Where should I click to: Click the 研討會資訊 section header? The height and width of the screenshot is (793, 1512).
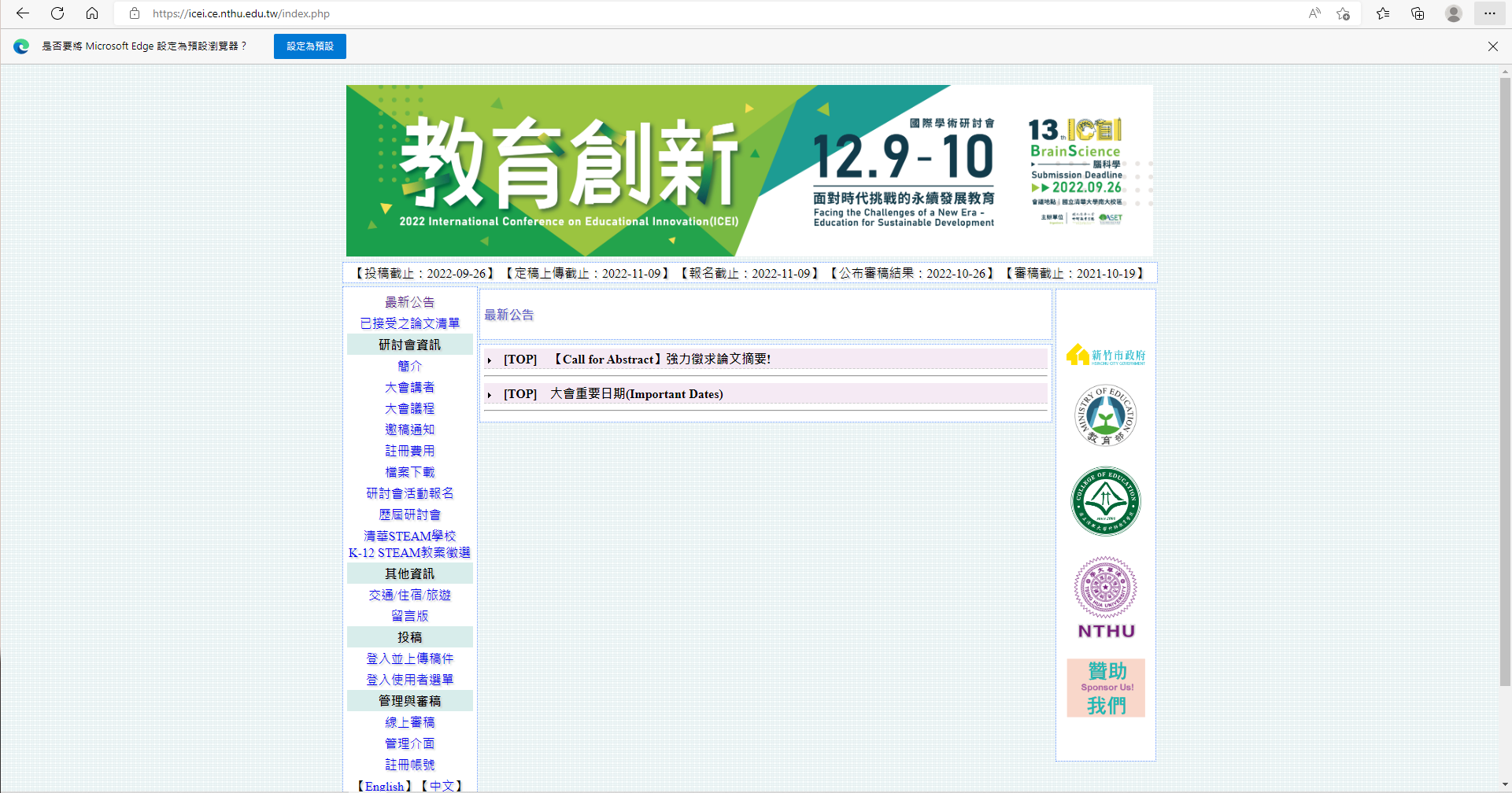409,345
